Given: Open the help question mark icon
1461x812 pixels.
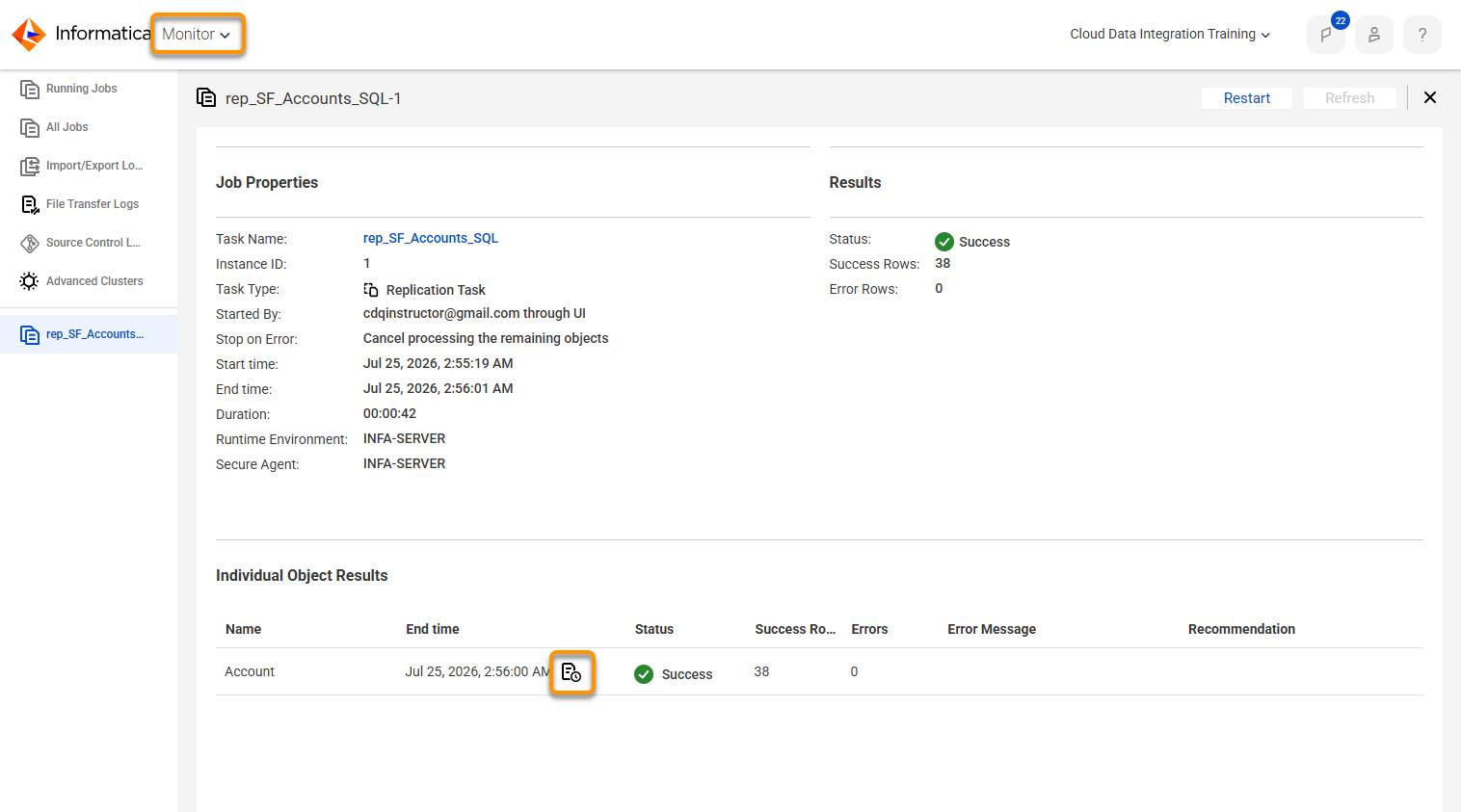Looking at the screenshot, I should coord(1422,35).
